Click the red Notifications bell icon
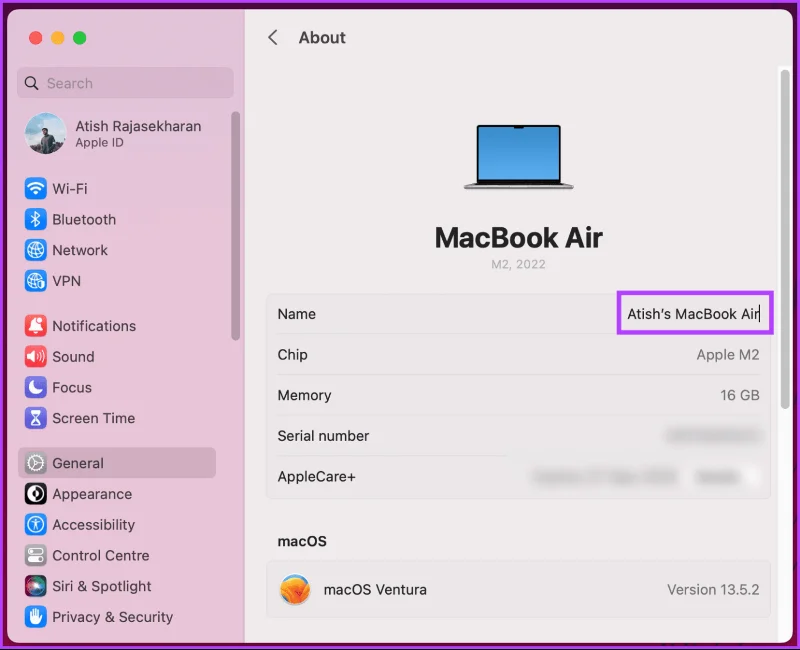 tap(35, 326)
